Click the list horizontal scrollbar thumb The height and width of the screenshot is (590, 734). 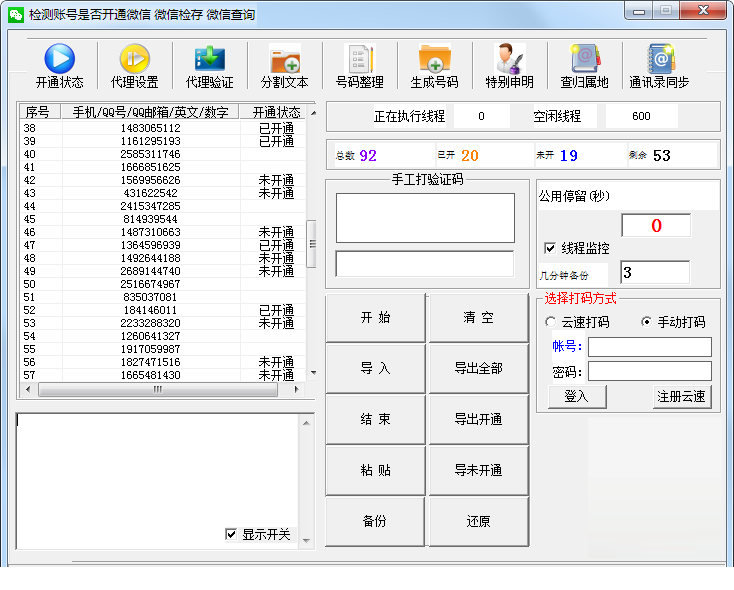pyautogui.click(x=158, y=389)
